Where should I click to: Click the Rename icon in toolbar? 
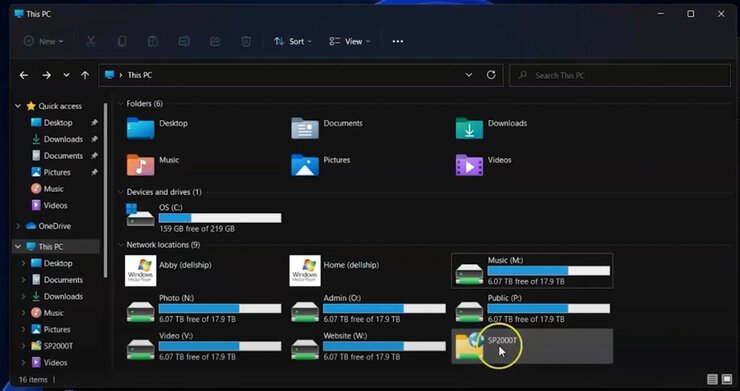[184, 42]
